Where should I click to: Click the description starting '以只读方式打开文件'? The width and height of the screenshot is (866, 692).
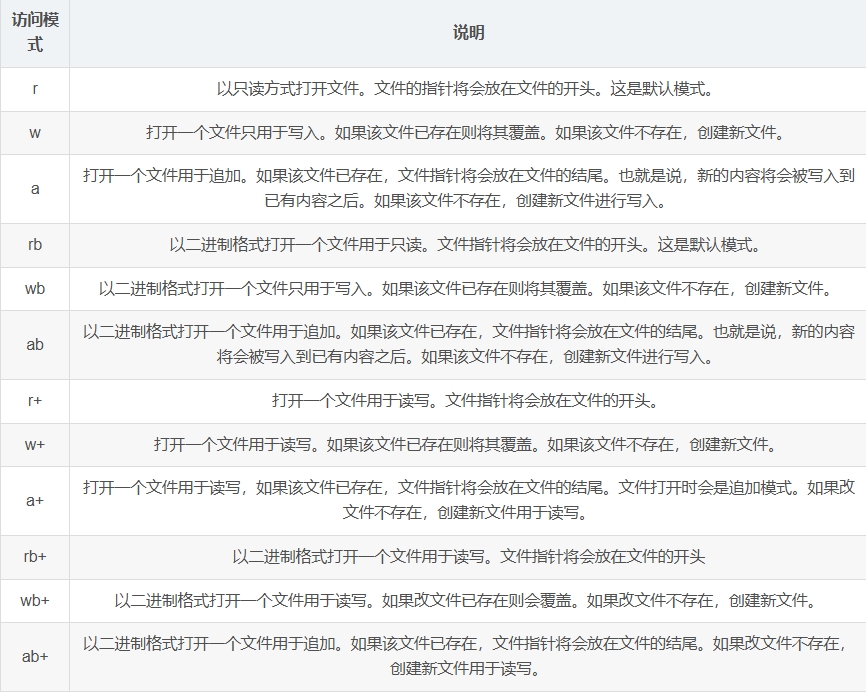[464, 89]
